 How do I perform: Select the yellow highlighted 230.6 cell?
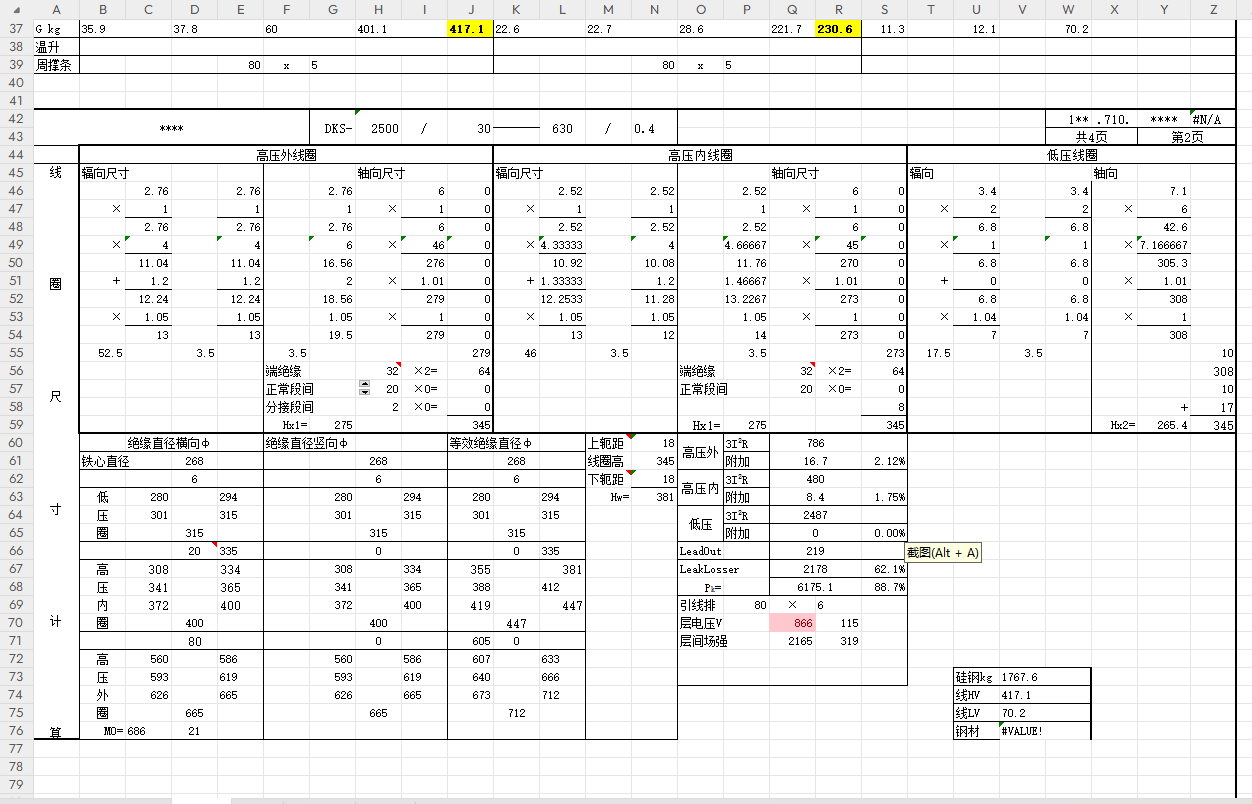coord(837,30)
